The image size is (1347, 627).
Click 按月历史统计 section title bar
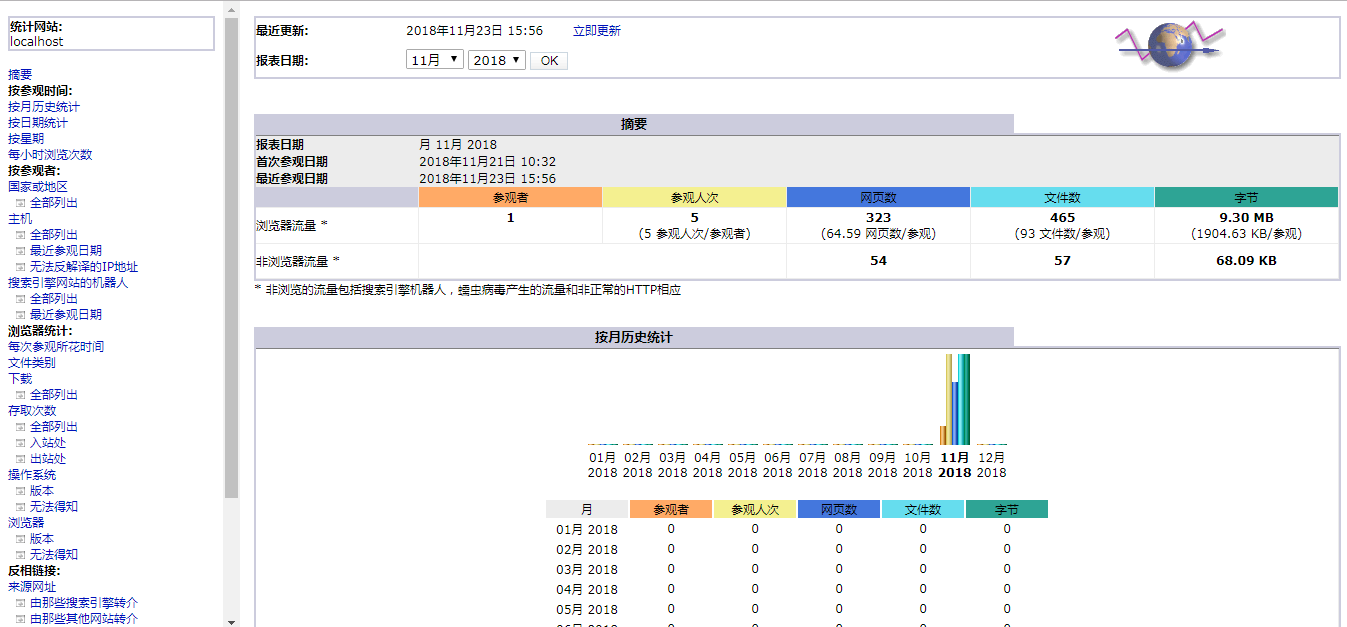(634, 337)
